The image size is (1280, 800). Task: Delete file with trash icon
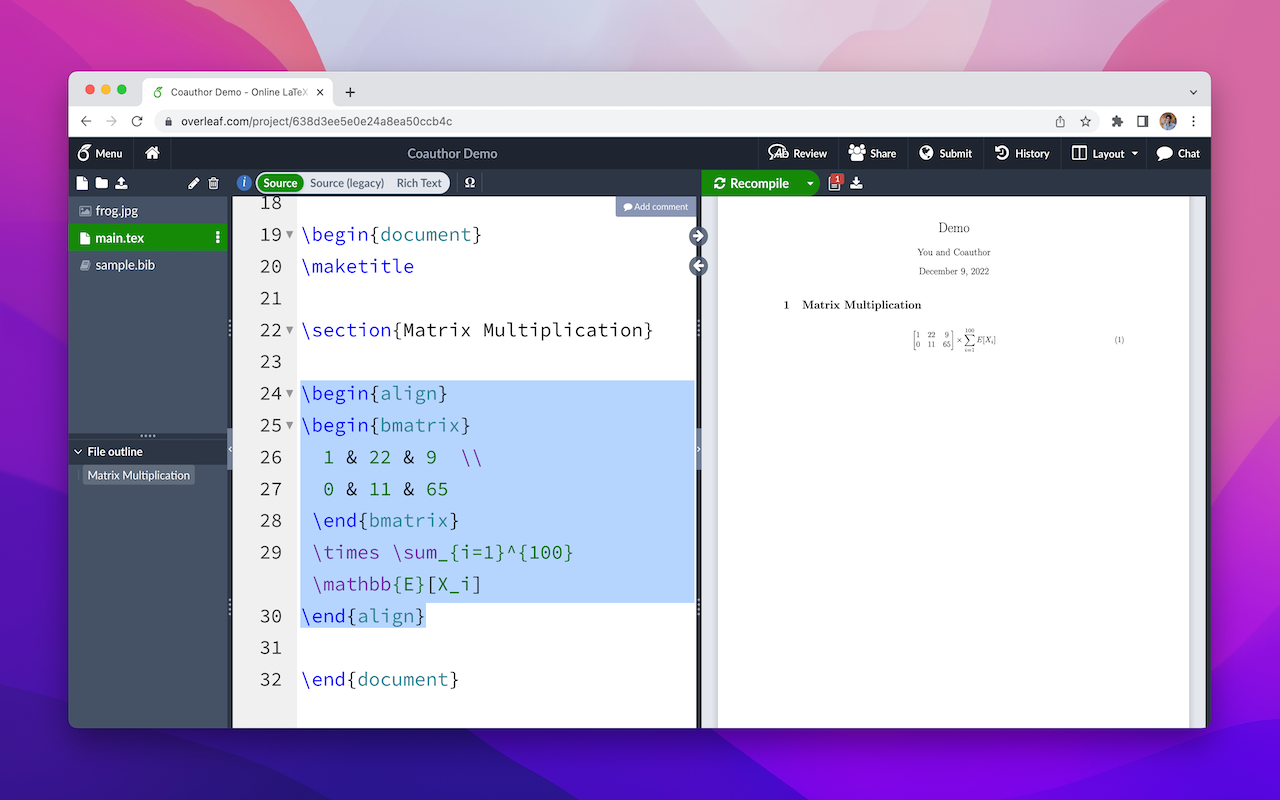(x=213, y=183)
